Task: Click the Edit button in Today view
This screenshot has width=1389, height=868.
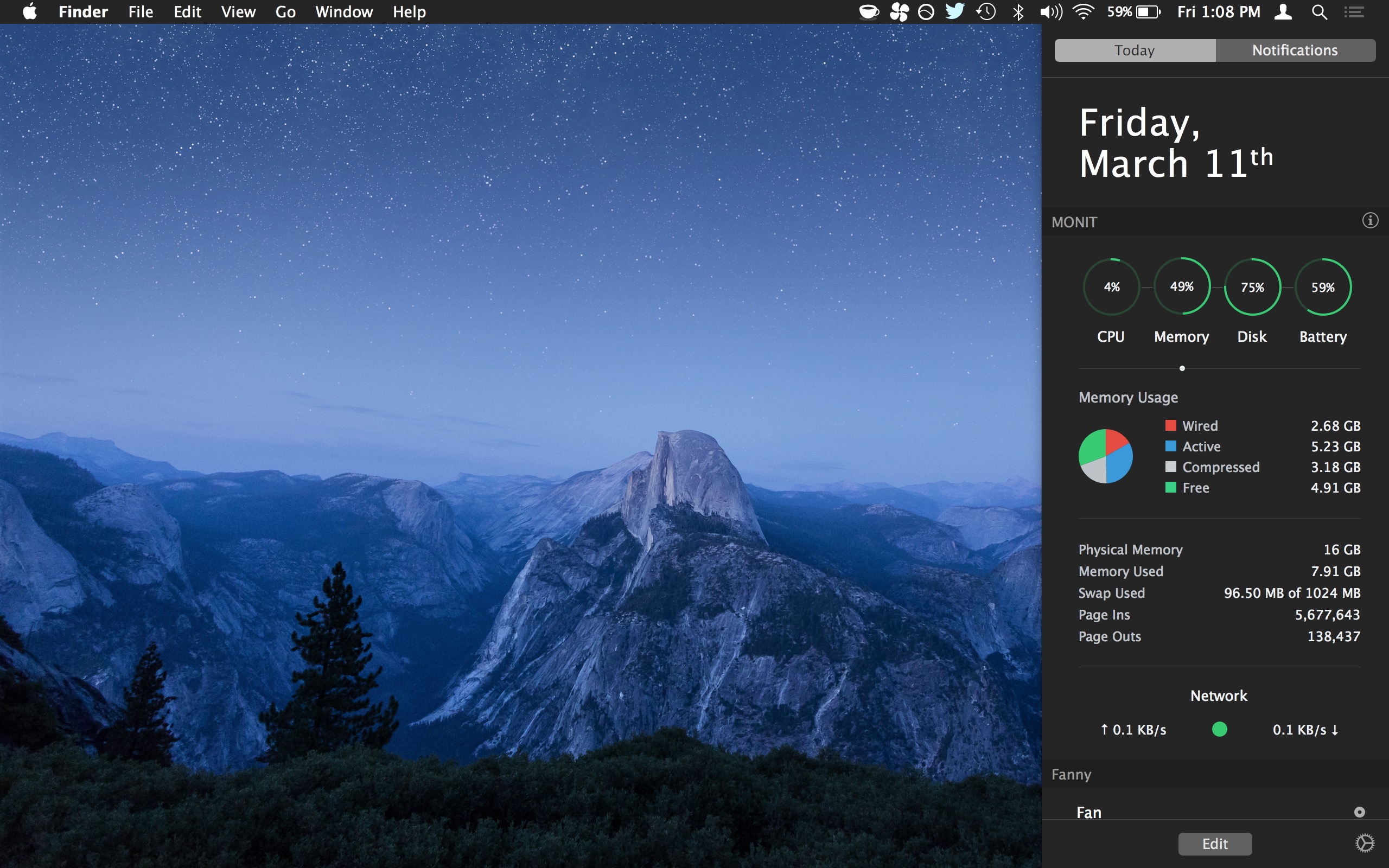Action: (1214, 843)
